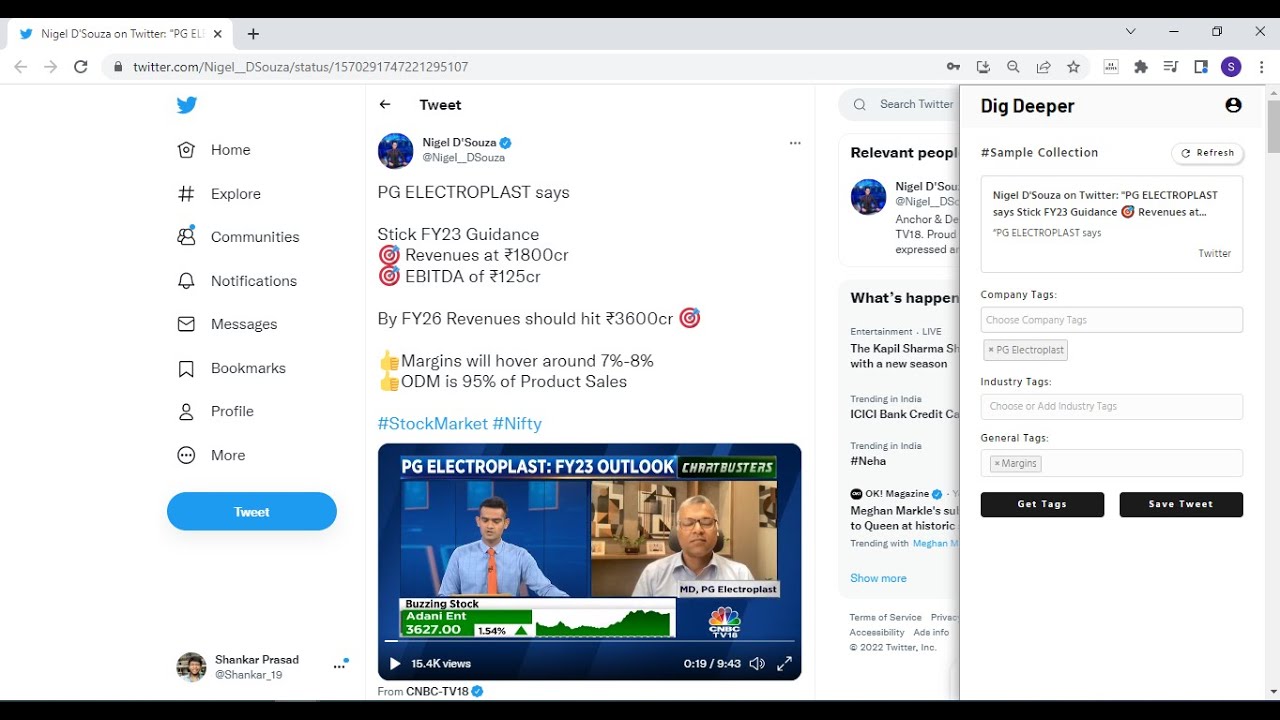This screenshot has width=1280, height=720.
Task: Expand trends with Show more
Action: [x=877, y=578]
